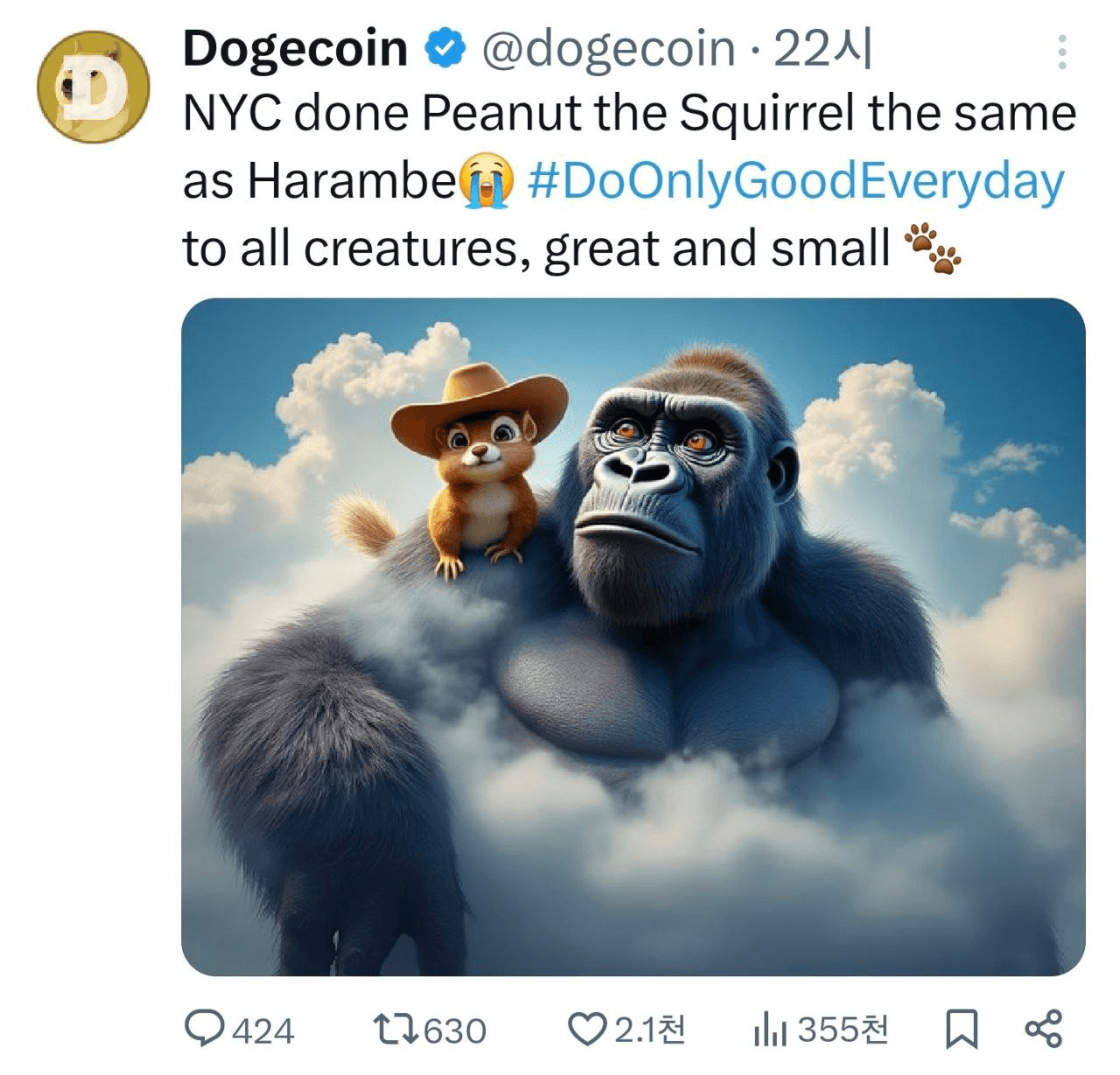The image size is (1120, 1075).
Task: Click the share icon
Action: click(x=1043, y=1029)
